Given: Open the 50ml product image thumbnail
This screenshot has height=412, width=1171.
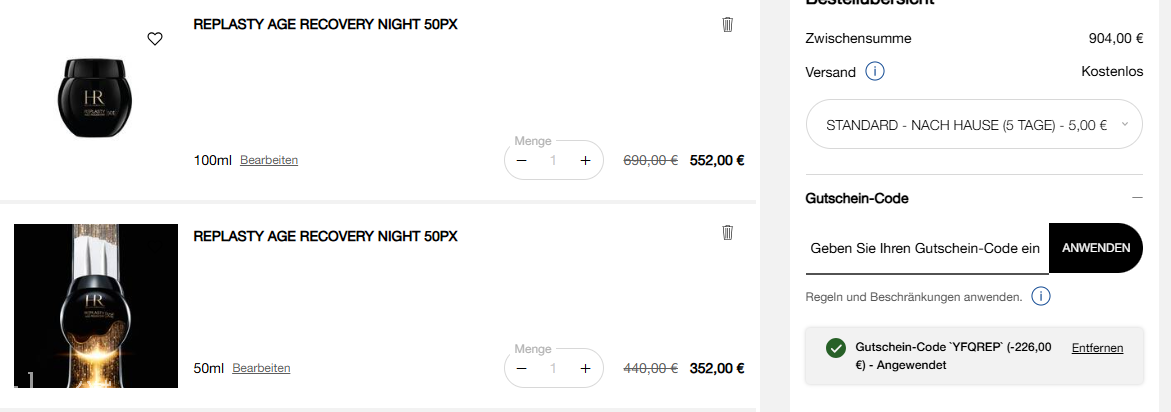Looking at the screenshot, I should (x=95, y=306).
